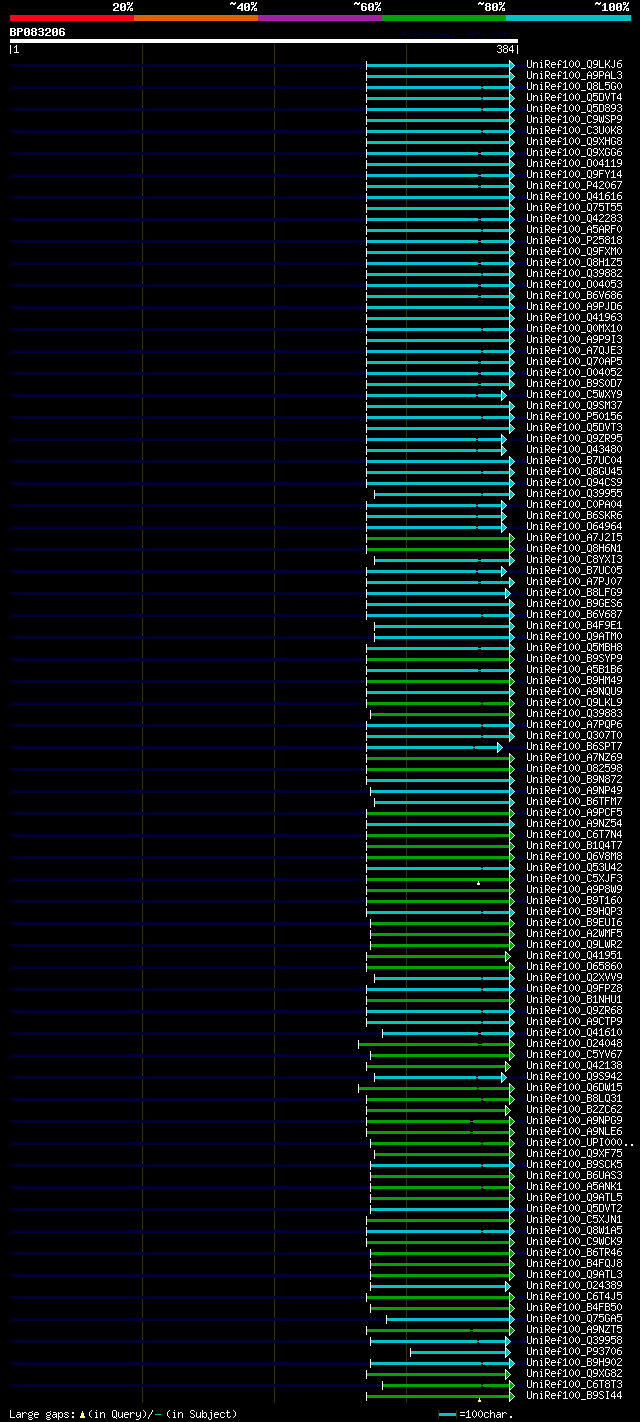Click label UniRef100_Q39883

pos(574,713)
